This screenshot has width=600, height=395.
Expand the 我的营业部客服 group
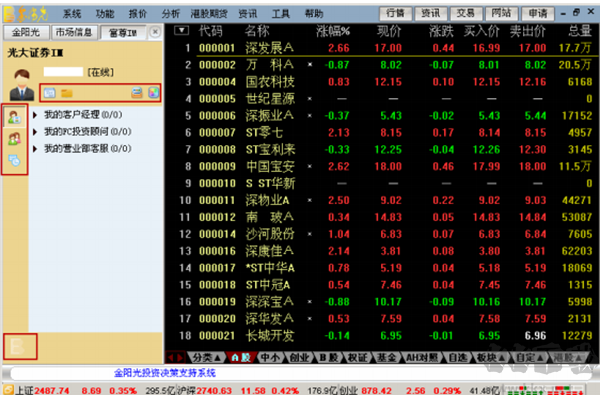[x=35, y=149]
